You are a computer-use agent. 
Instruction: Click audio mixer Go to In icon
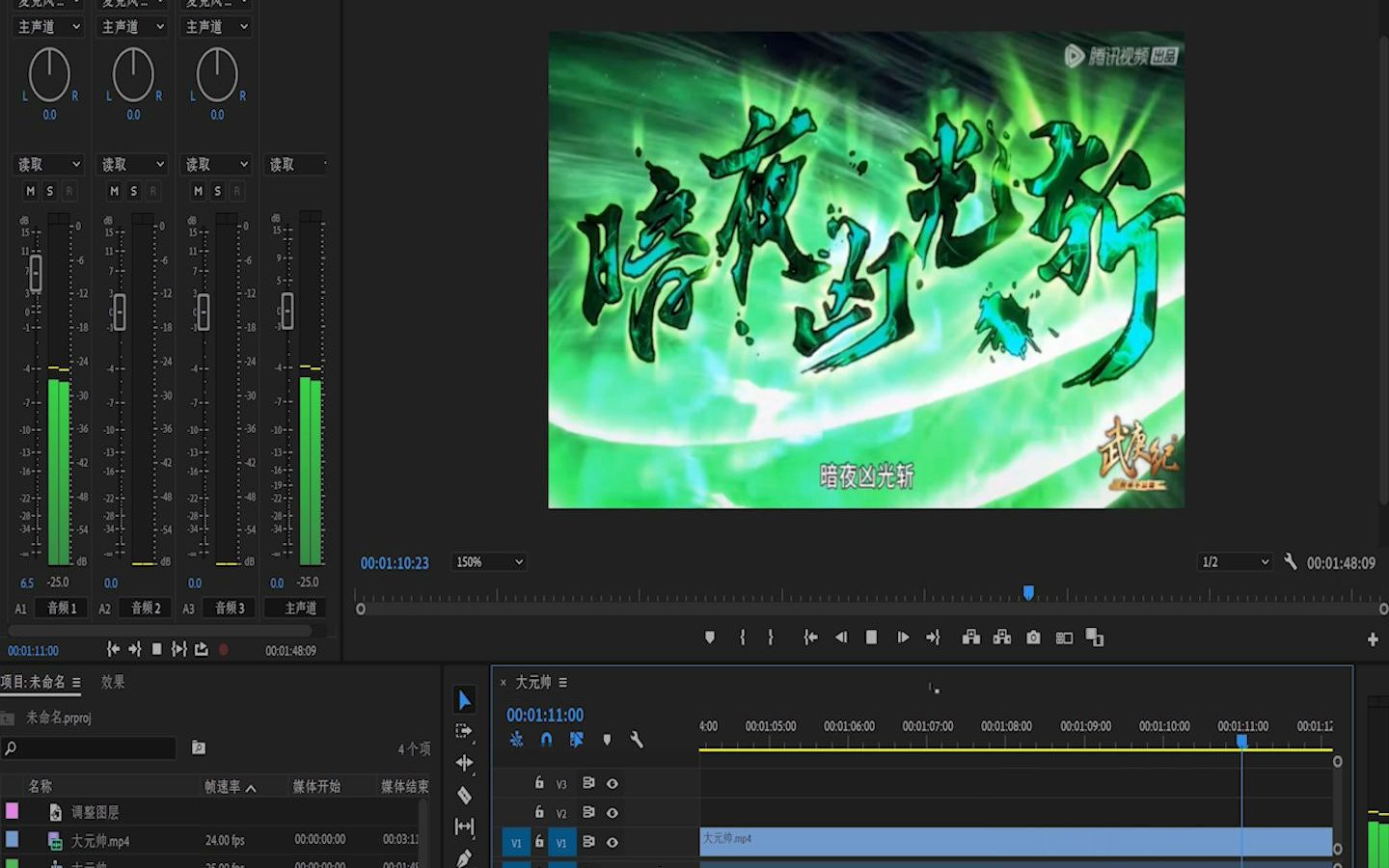click(x=113, y=649)
